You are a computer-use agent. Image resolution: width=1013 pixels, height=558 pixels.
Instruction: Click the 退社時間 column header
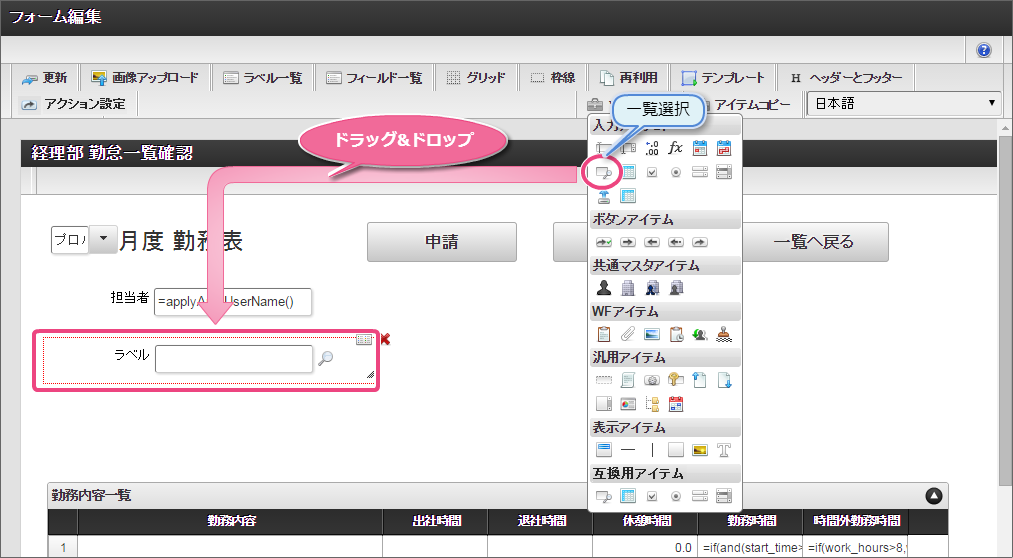pos(541,521)
